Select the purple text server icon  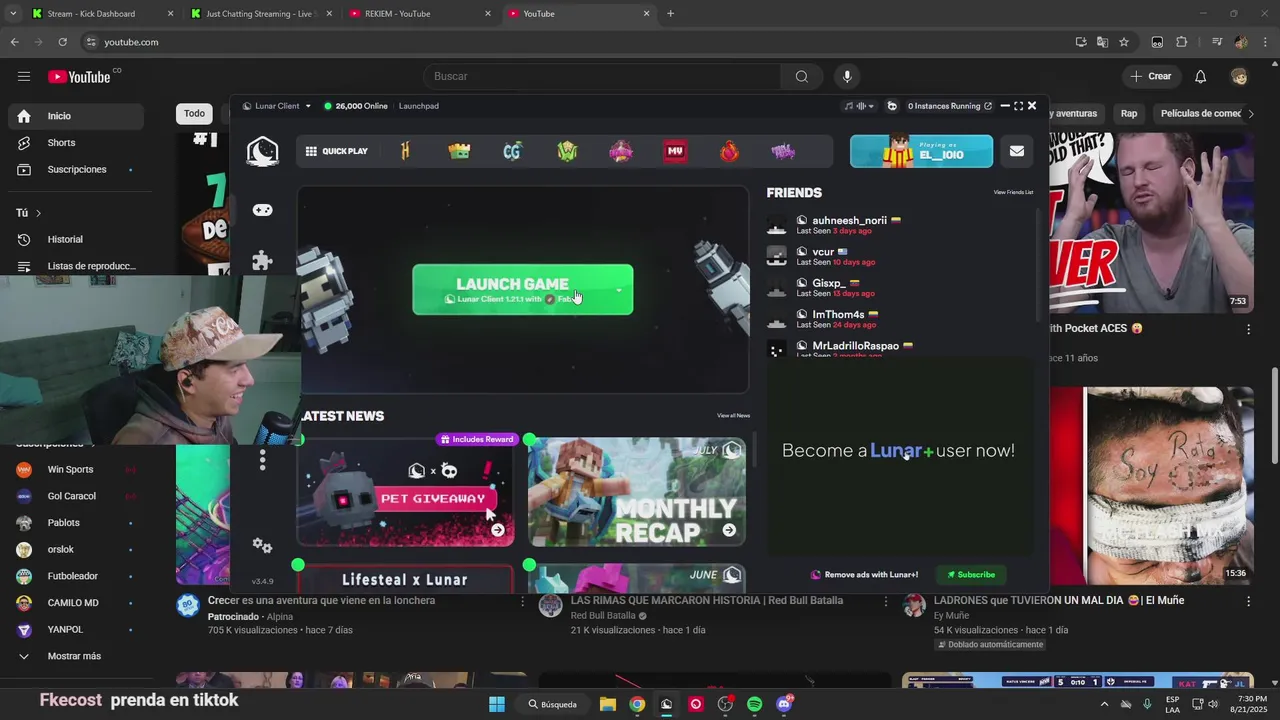[783, 151]
